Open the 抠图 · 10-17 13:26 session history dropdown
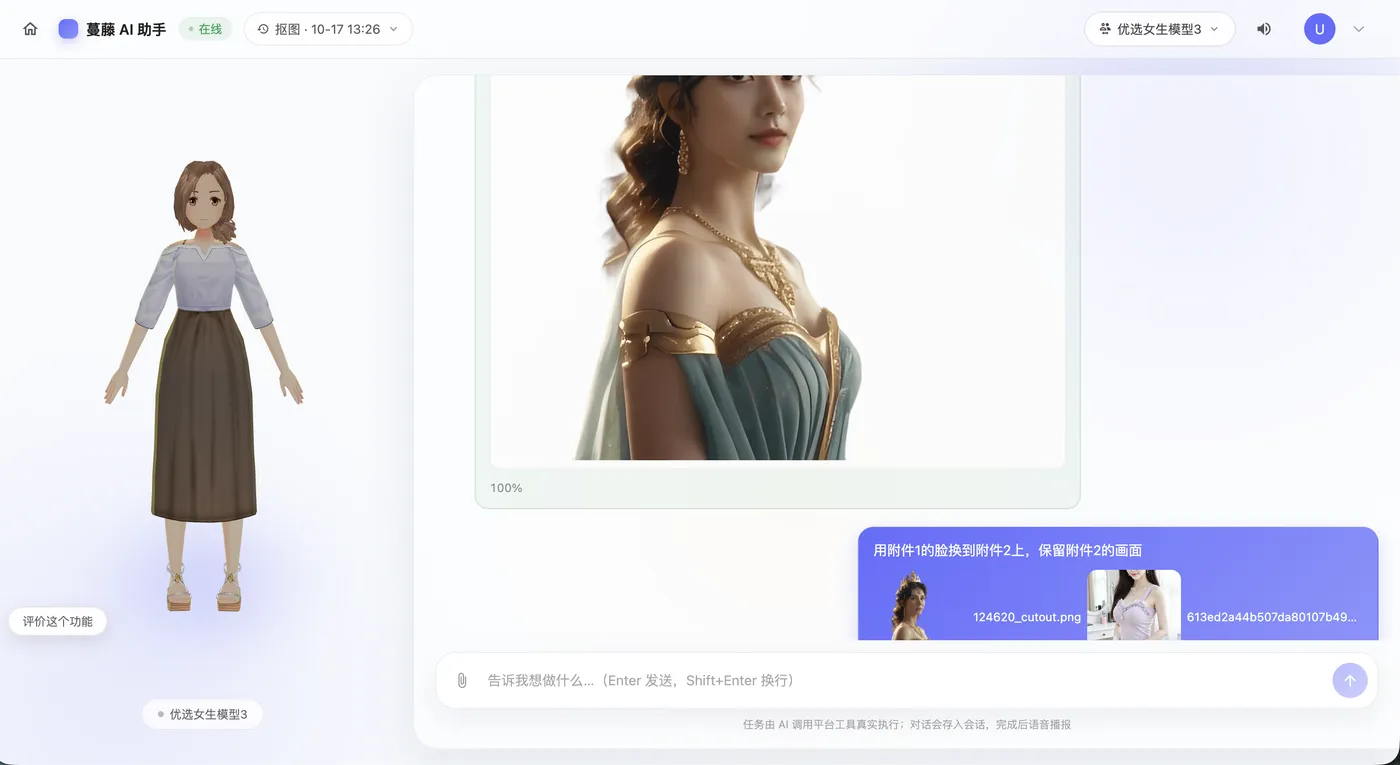 click(x=328, y=29)
